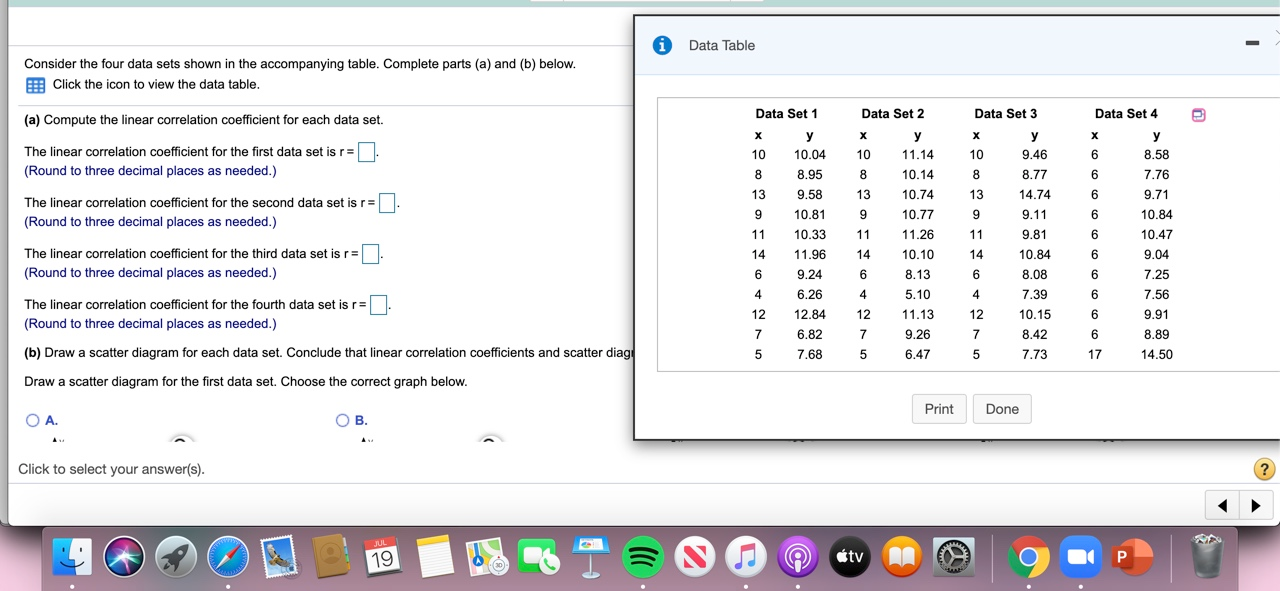Click the grid icon to view the data table
This screenshot has width=1280, height=591.
pos(34,85)
